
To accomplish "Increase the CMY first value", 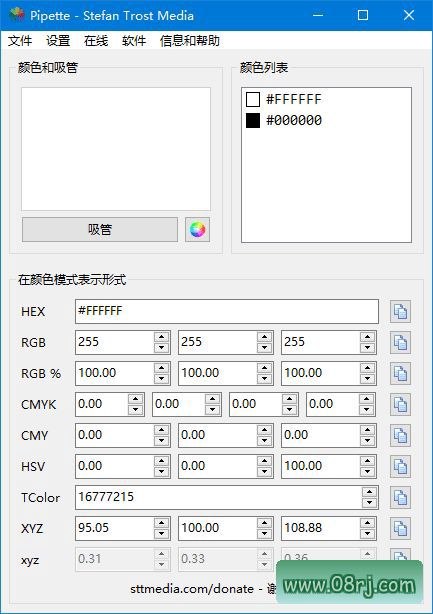I will point(162,430).
